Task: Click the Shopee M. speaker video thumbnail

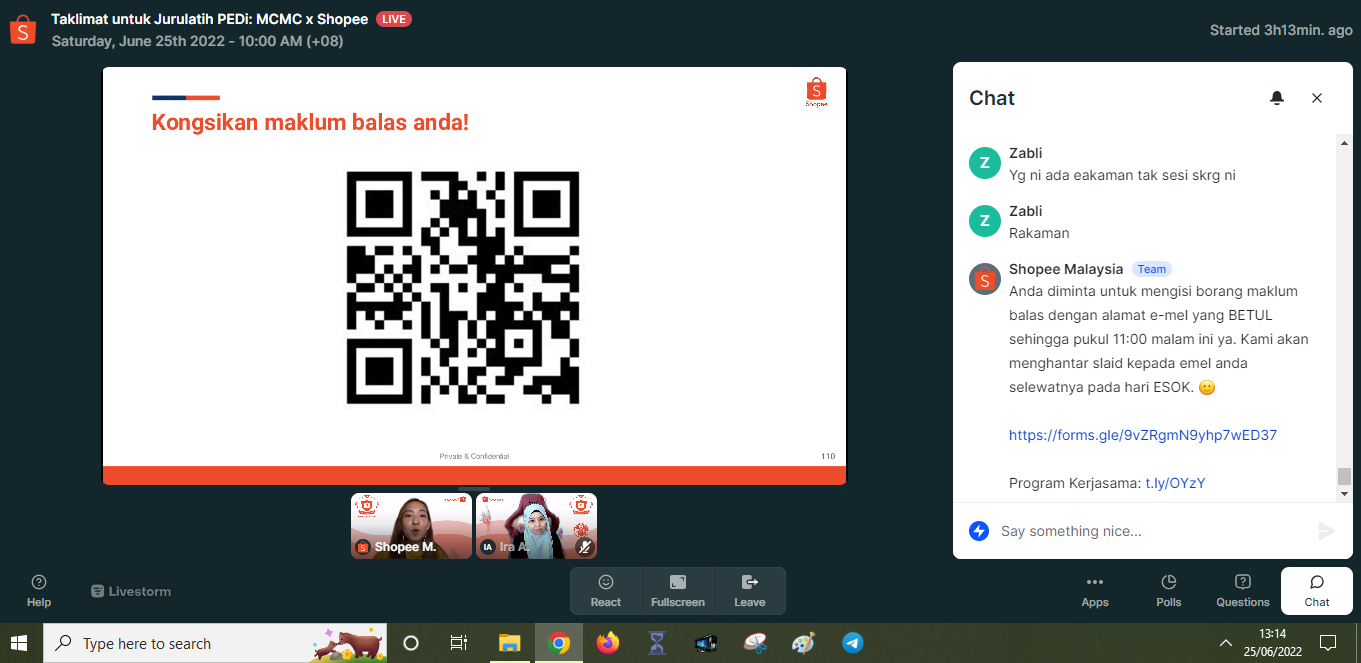Action: pyautogui.click(x=411, y=525)
